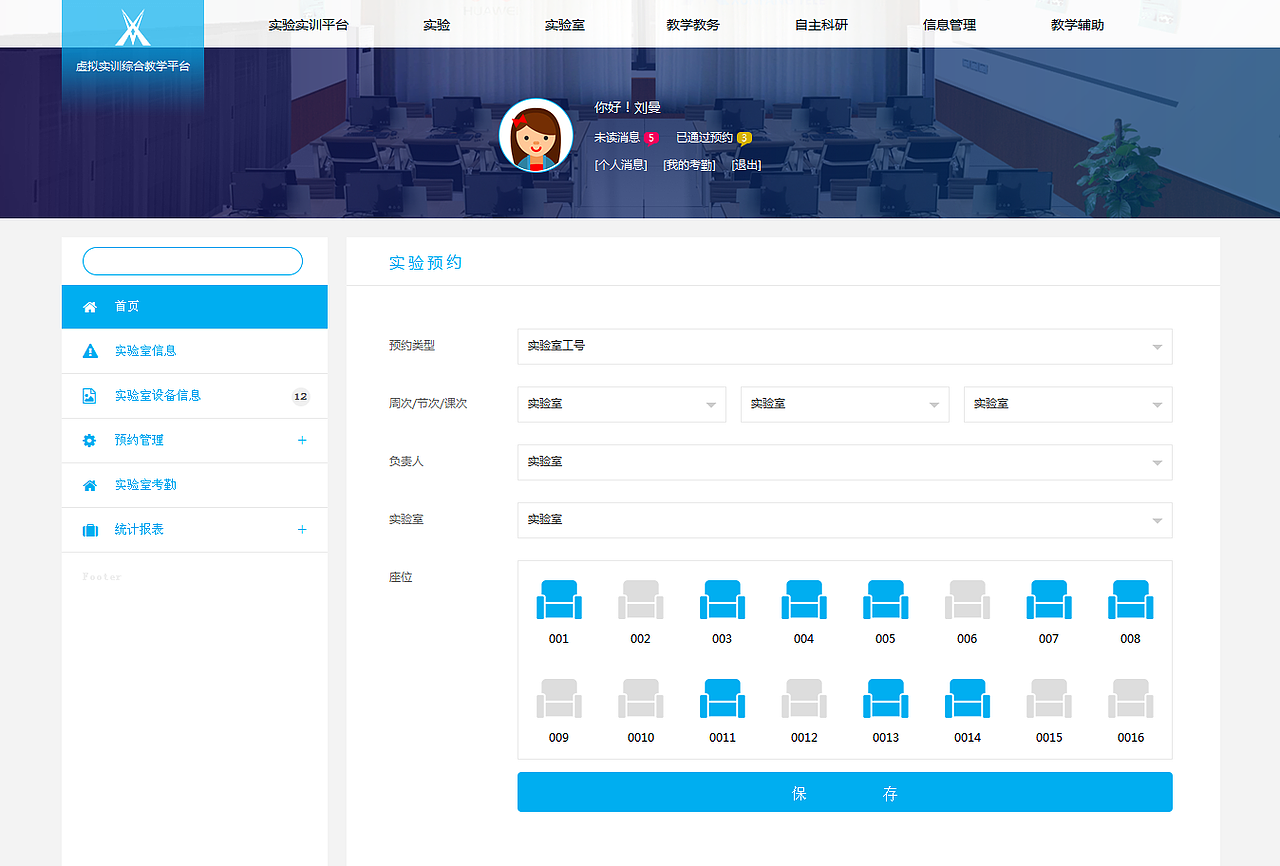Select seat 007 icon
The image size is (1280, 866).
pyautogui.click(x=1049, y=600)
